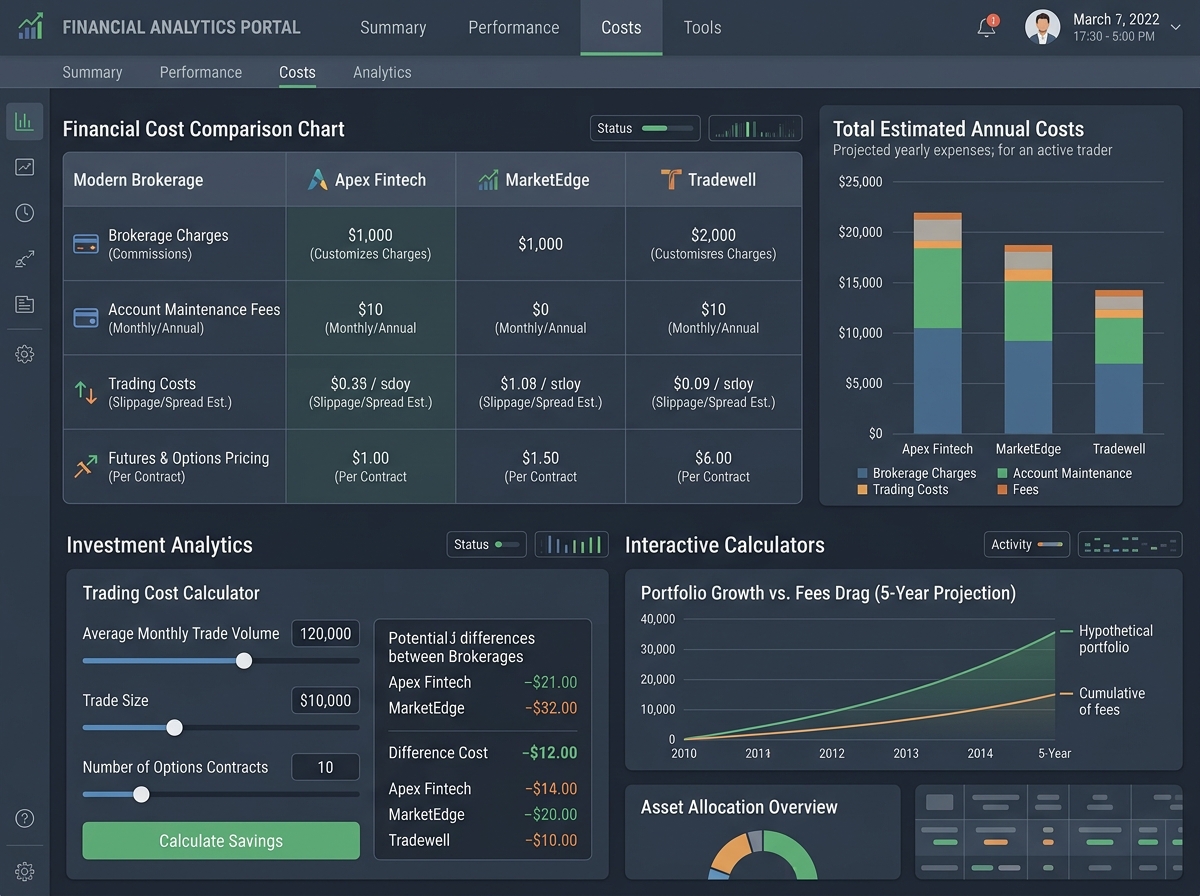The height and width of the screenshot is (896, 1200).
Task: Click the Trade Size input field
Action: coord(326,700)
